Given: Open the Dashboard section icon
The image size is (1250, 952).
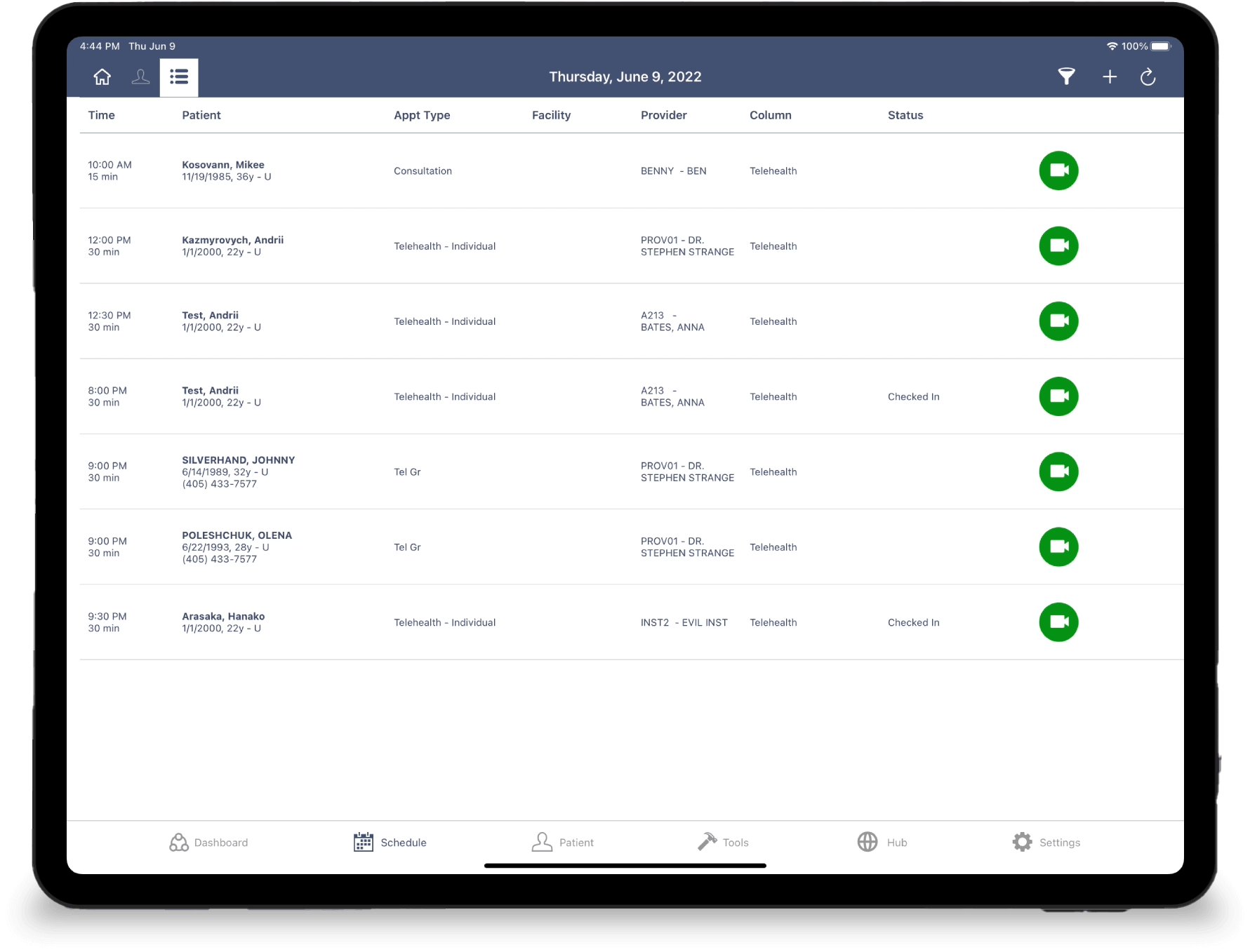Looking at the screenshot, I should click(178, 842).
